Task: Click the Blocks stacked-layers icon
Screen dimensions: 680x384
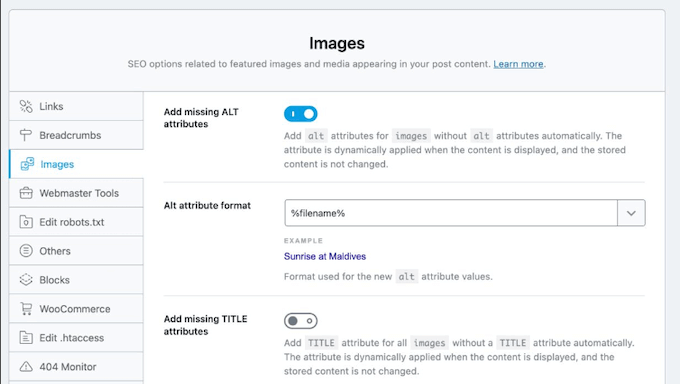Action: tap(26, 280)
